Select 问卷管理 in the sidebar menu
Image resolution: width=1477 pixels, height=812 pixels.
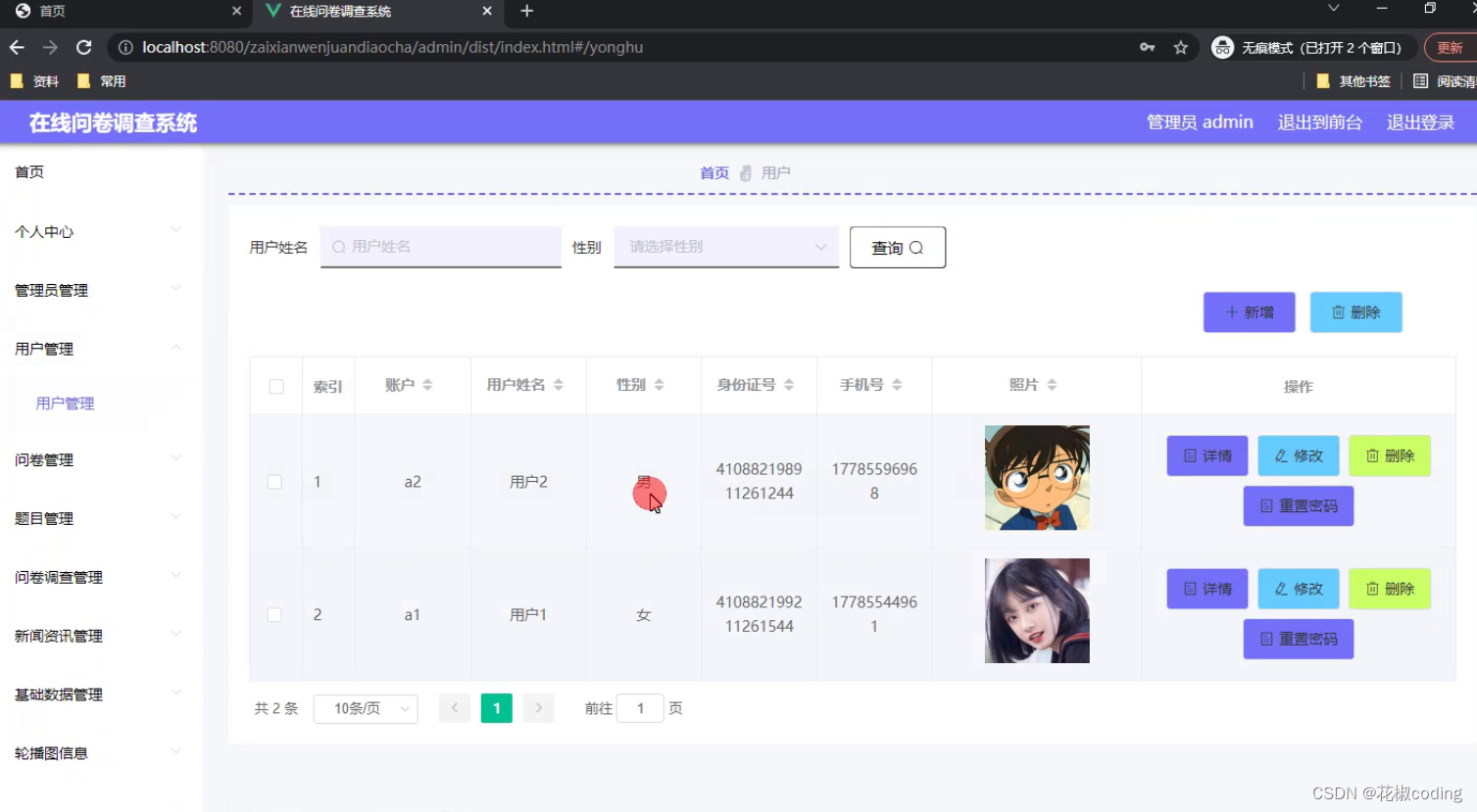[44, 459]
